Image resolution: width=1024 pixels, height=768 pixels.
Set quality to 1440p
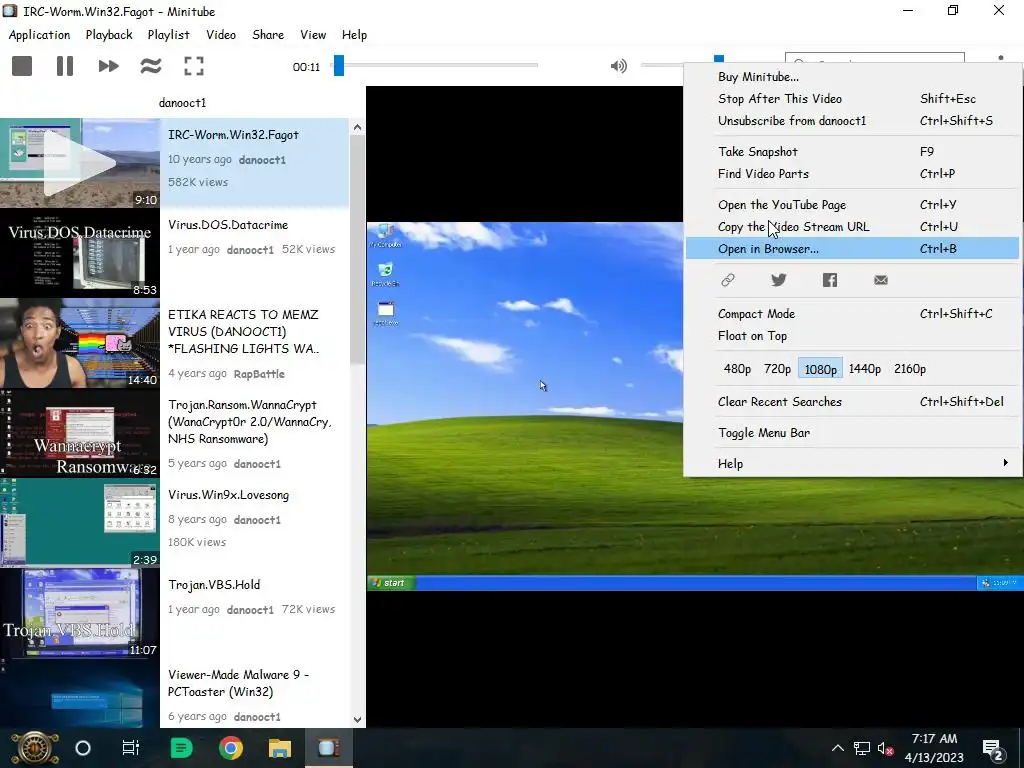865,368
